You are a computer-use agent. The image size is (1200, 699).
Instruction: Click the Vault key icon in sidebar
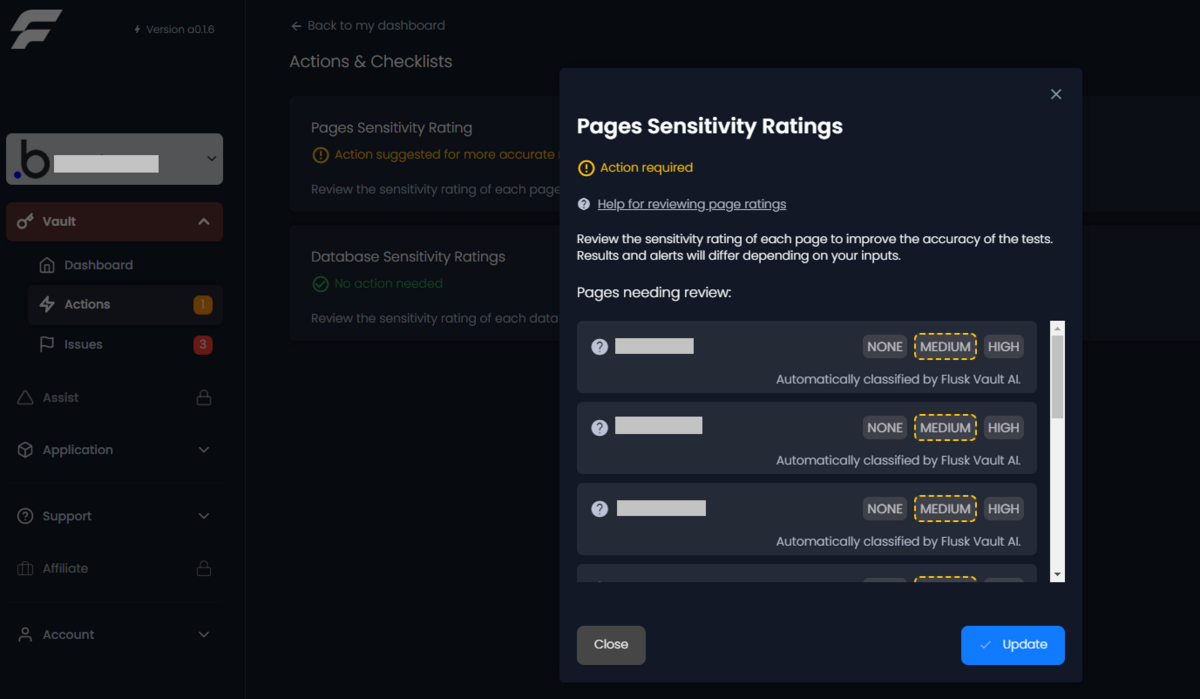click(x=26, y=221)
